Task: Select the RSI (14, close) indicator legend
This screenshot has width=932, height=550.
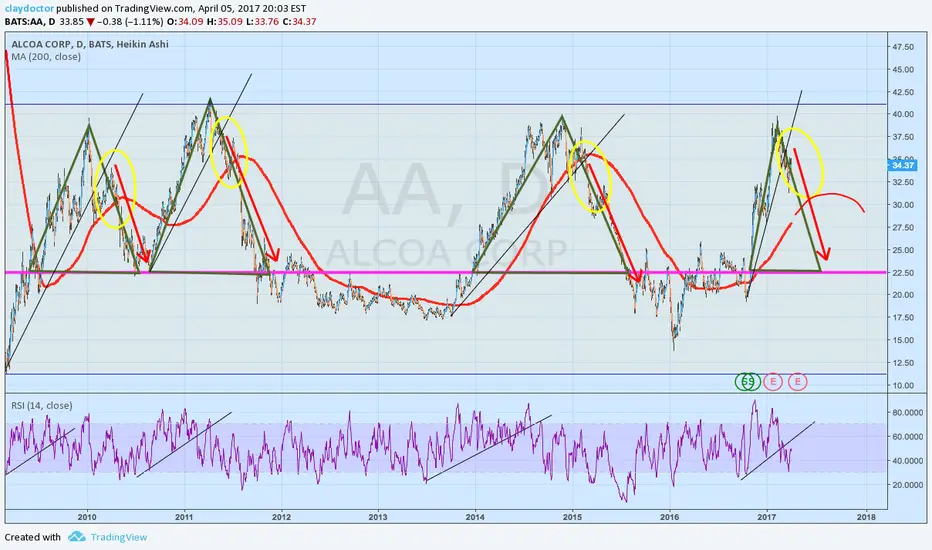Action: pyautogui.click(x=42, y=406)
